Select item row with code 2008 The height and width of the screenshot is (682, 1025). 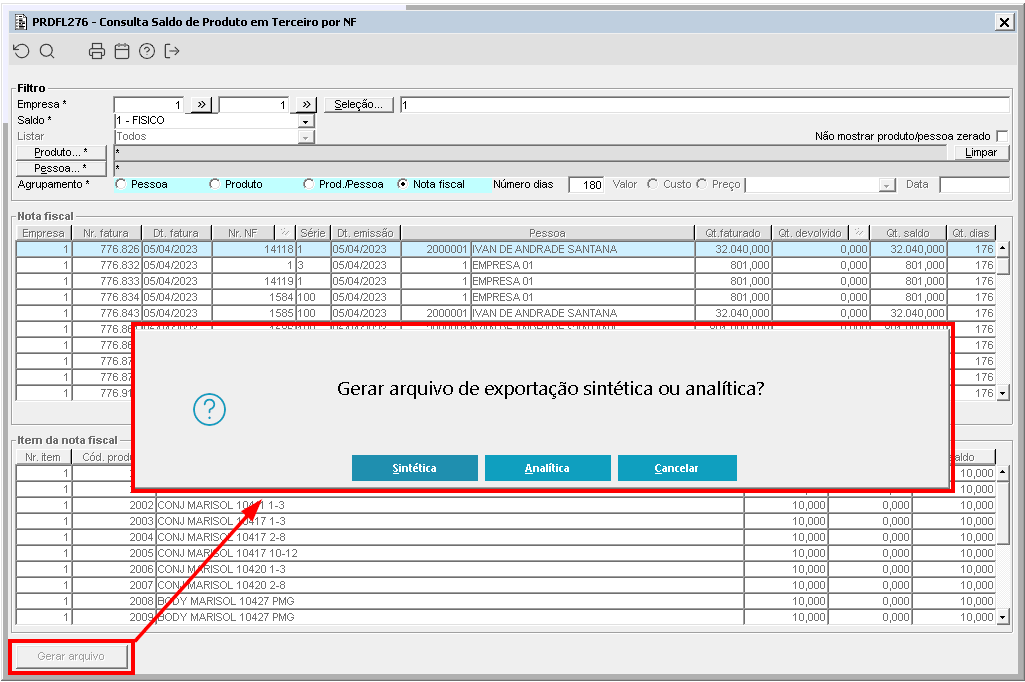[505, 601]
